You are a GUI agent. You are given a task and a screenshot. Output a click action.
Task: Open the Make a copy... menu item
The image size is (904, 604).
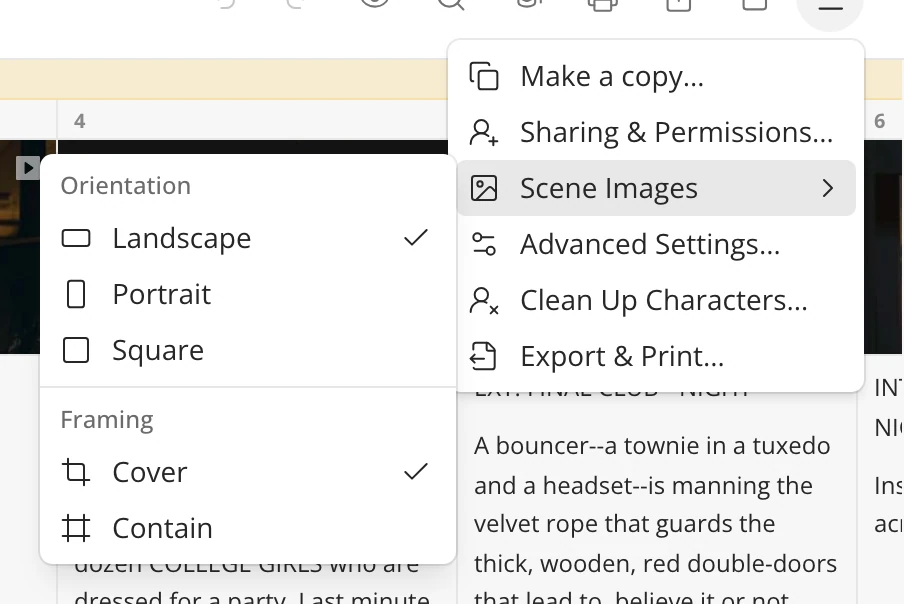(x=656, y=76)
